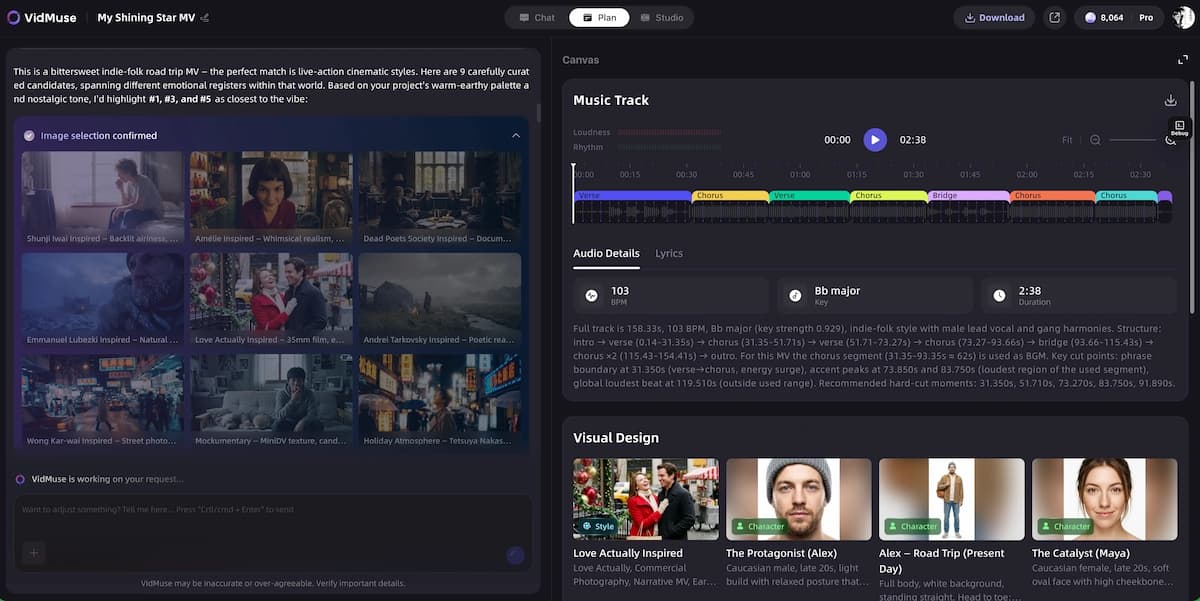Select the orange Chorus segment
This screenshot has height=601, width=1200.
pos(1052,196)
